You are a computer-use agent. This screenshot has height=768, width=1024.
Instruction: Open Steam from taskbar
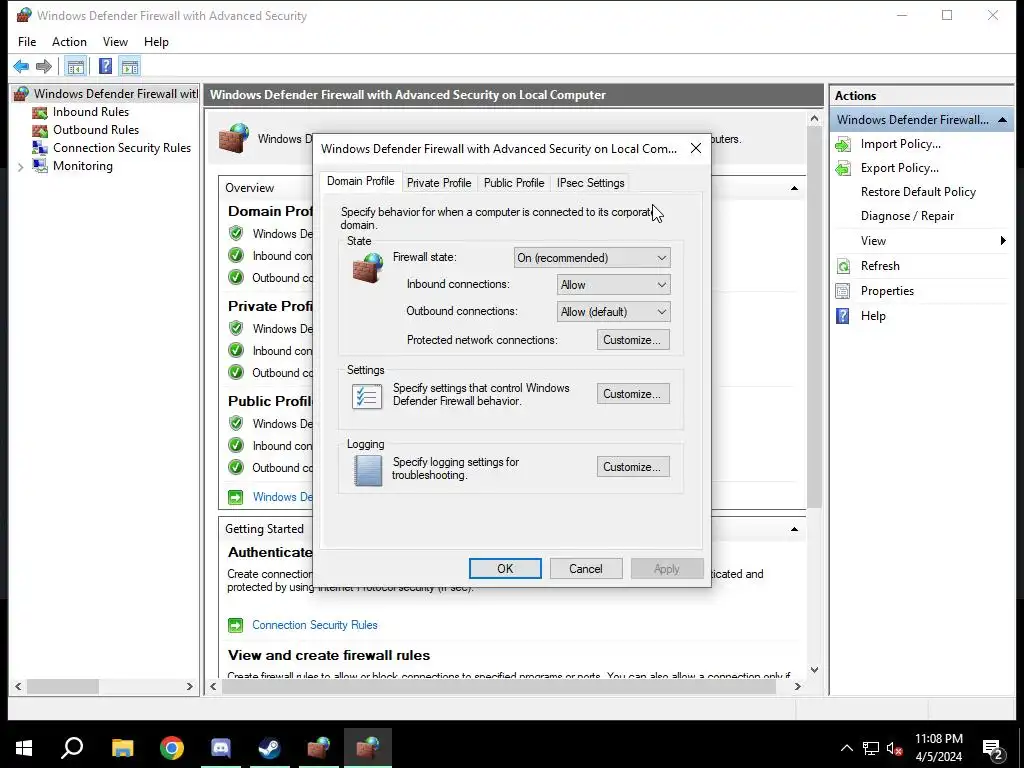[269, 748]
